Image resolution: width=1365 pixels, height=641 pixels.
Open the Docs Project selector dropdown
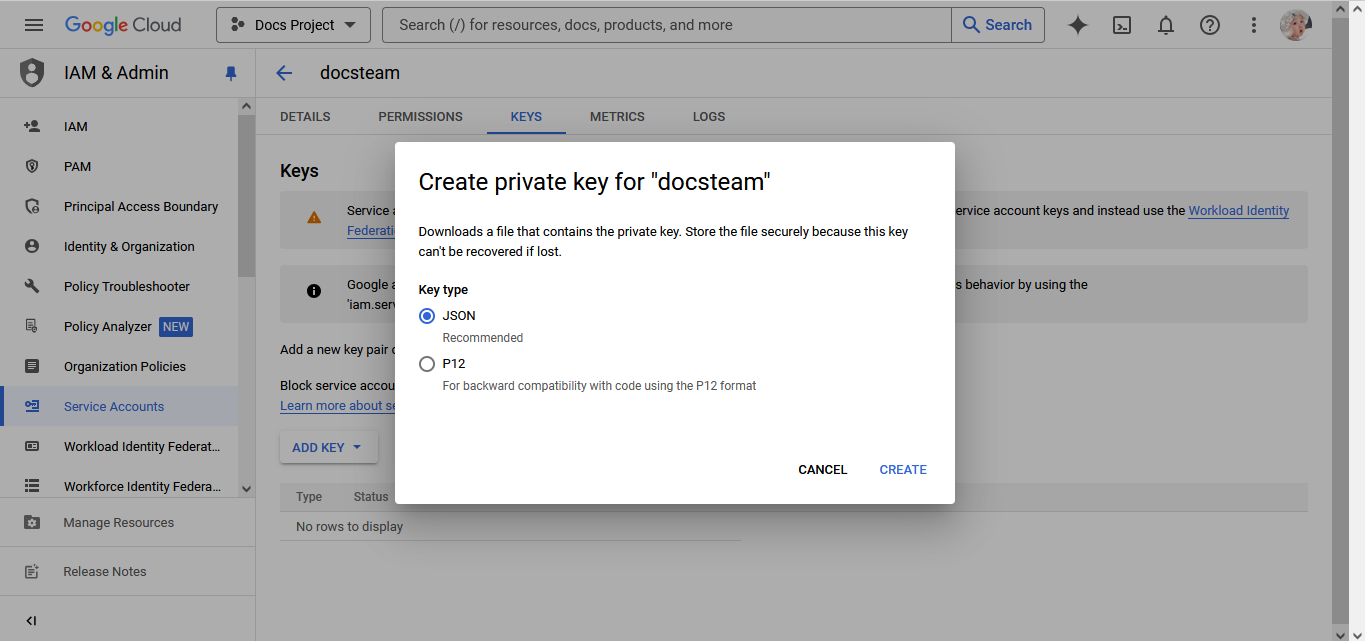tap(293, 25)
